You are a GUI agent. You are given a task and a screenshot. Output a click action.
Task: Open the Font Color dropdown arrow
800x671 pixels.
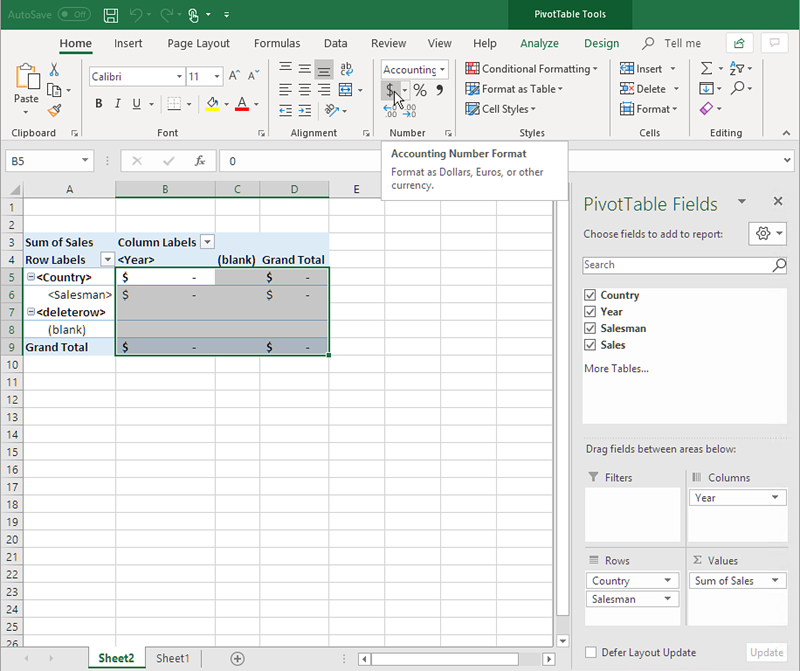tap(258, 103)
